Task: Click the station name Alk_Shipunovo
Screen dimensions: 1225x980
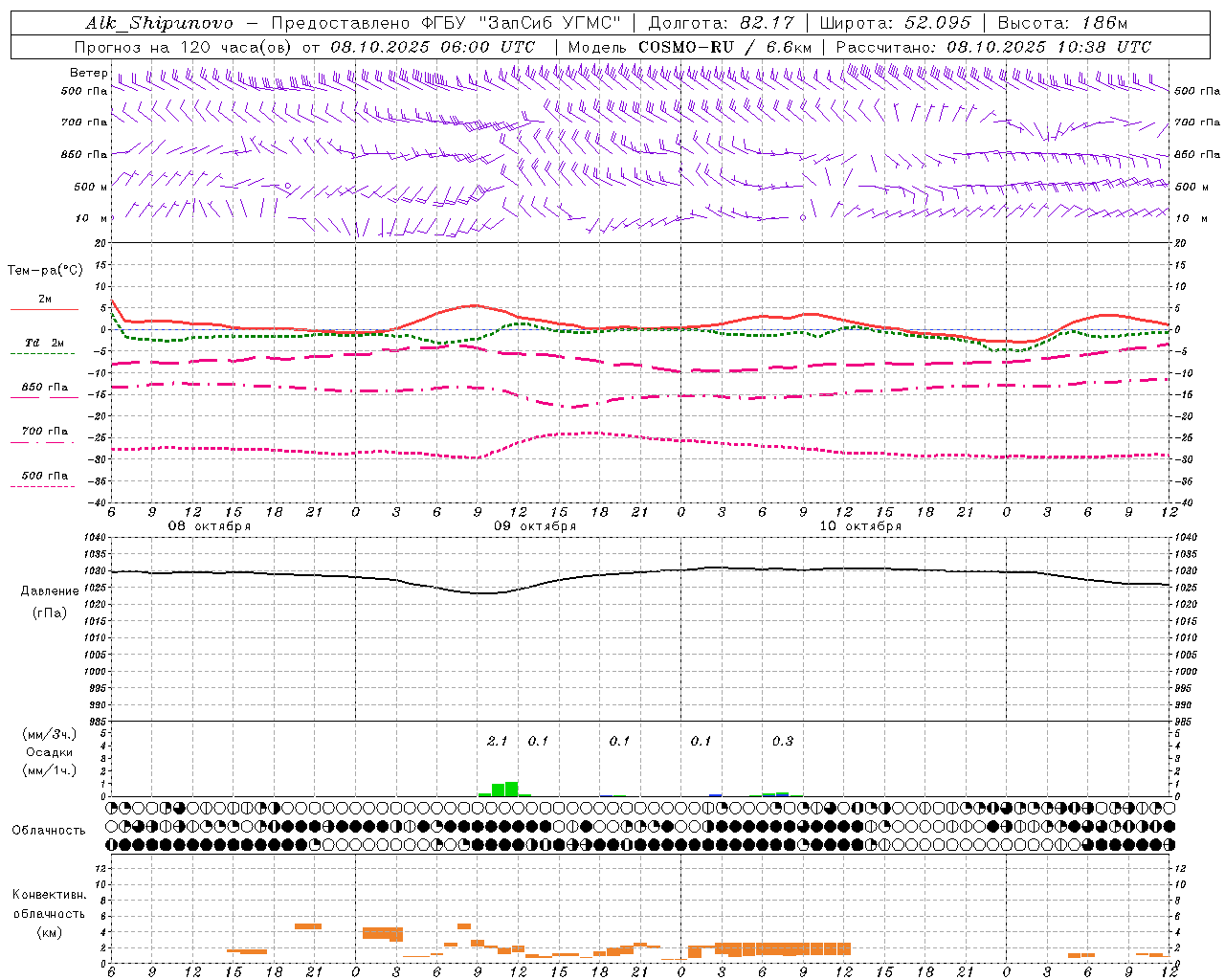Action: pos(159,23)
